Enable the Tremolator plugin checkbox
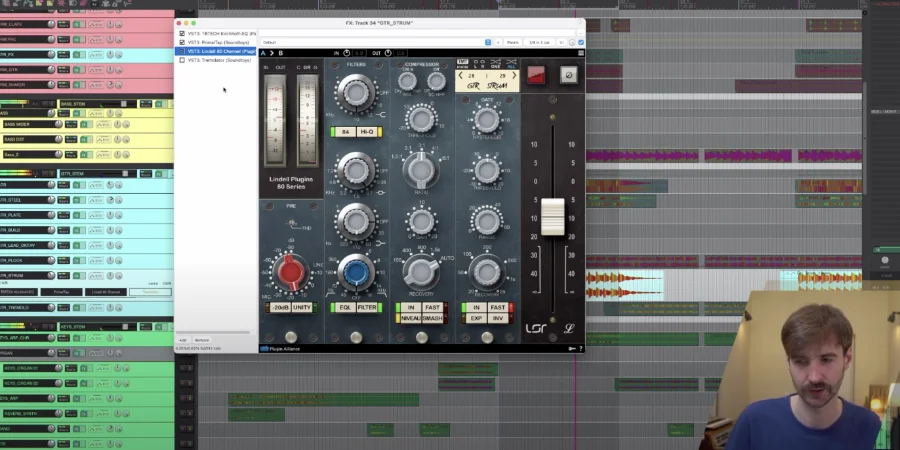900x450 pixels. coord(181,60)
